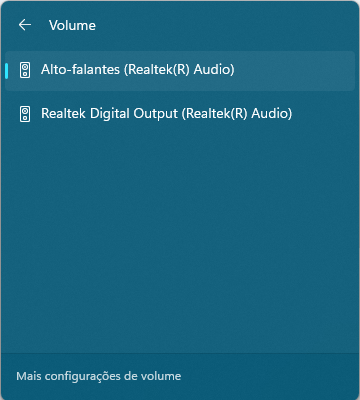The height and width of the screenshot is (400, 360).
Task: Open more volume settings link at bottom
Action: [x=99, y=376]
